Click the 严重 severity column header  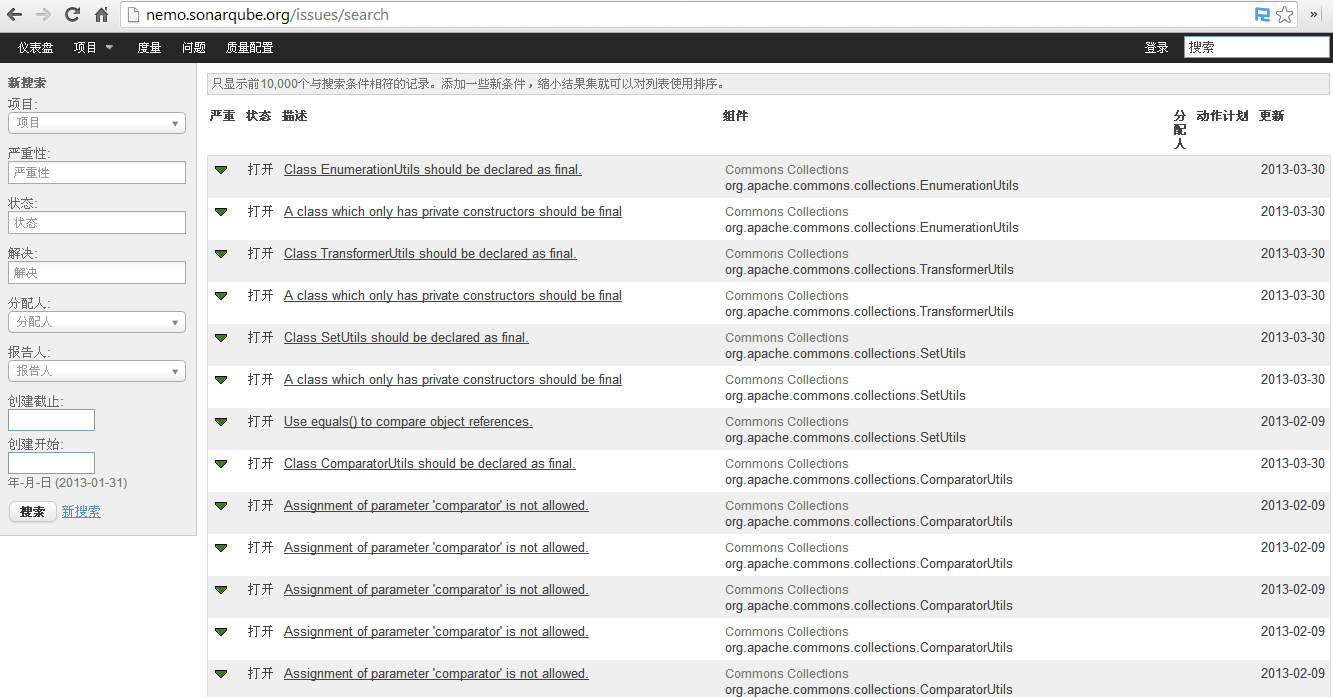222,116
